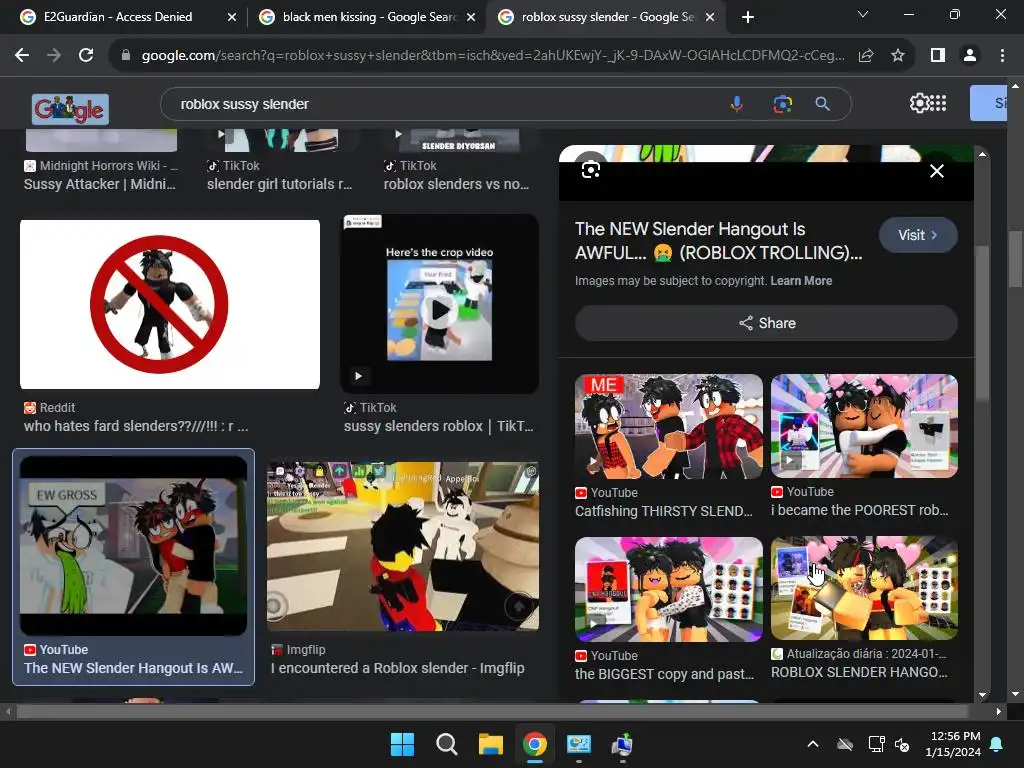Show hidden system tray icons
Image resolution: width=1024 pixels, height=768 pixels.
pos(813,744)
